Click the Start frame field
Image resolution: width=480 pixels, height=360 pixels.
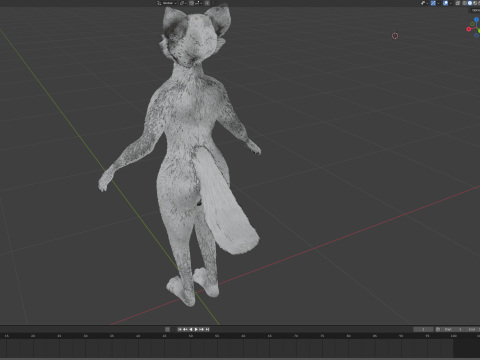(452, 329)
